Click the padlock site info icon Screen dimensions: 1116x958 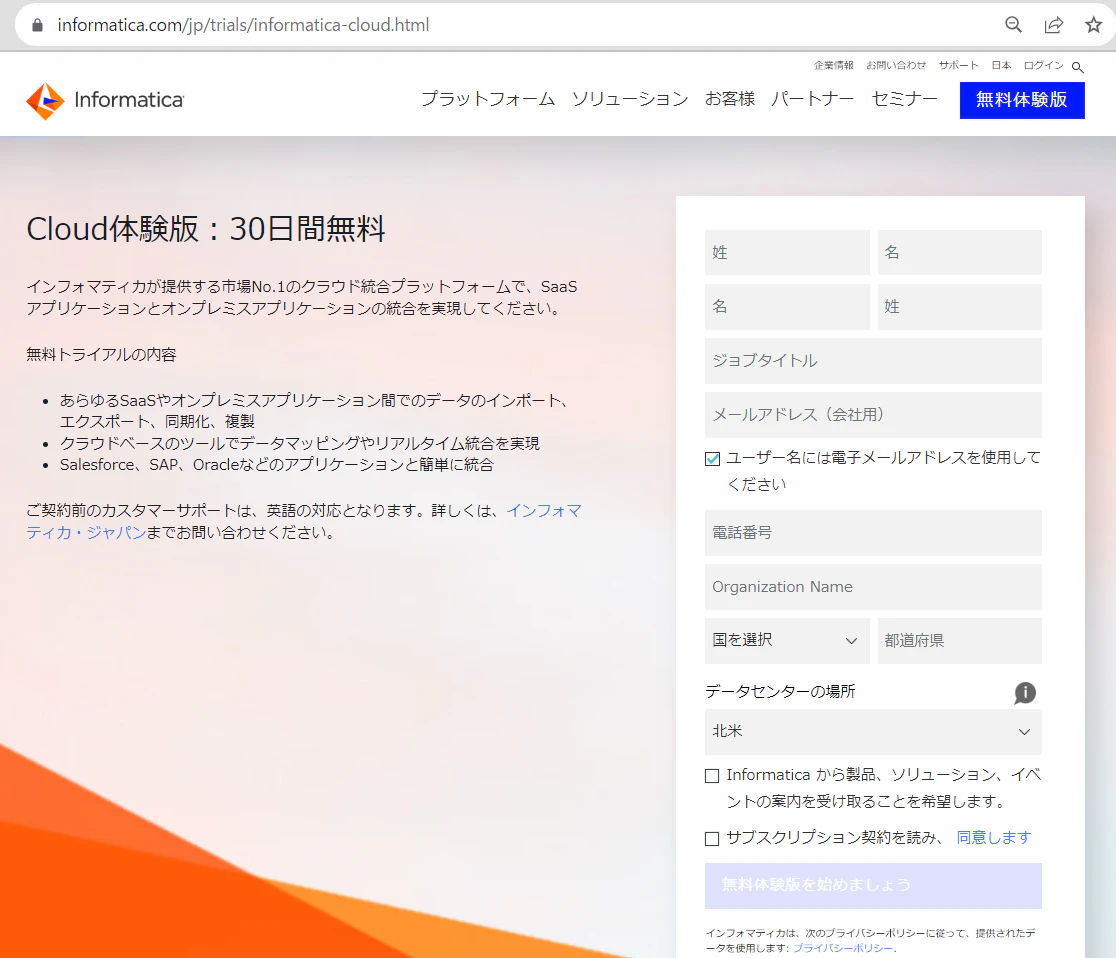[38, 25]
